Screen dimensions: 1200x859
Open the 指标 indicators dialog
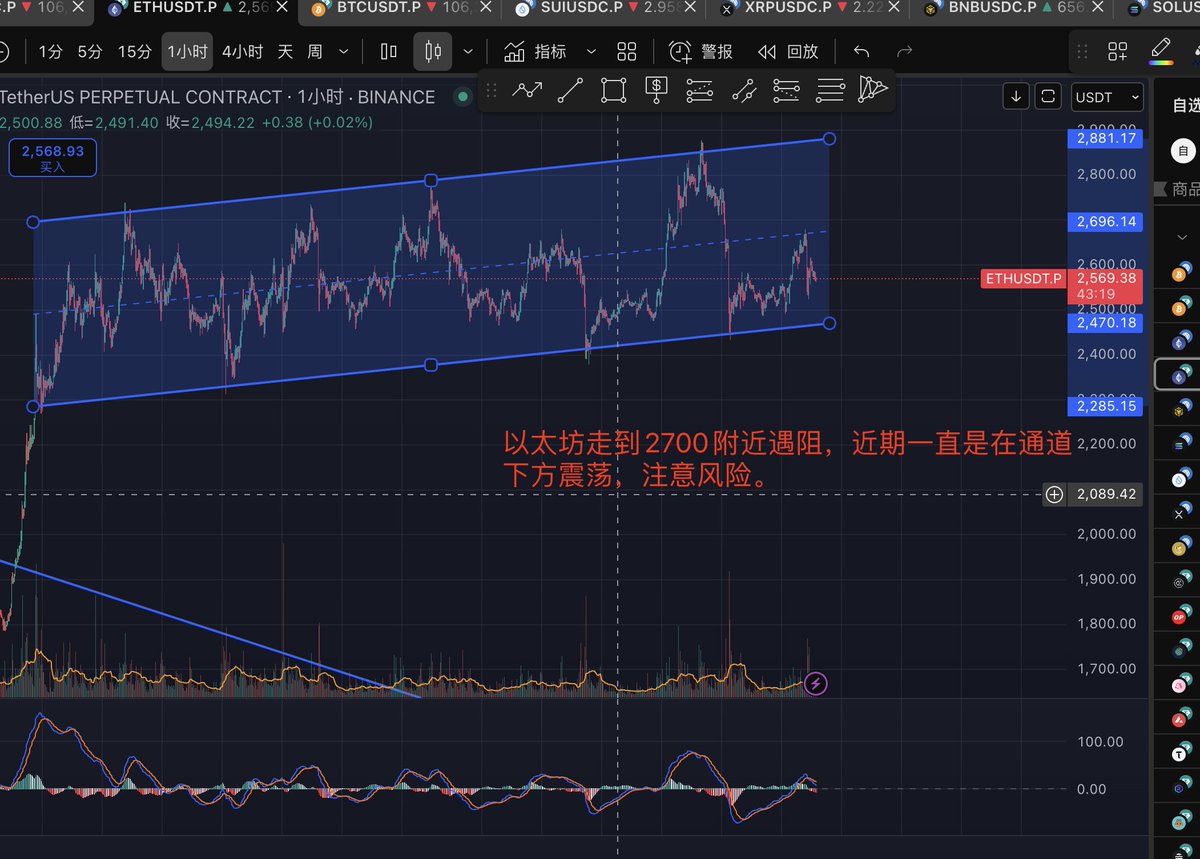534,51
